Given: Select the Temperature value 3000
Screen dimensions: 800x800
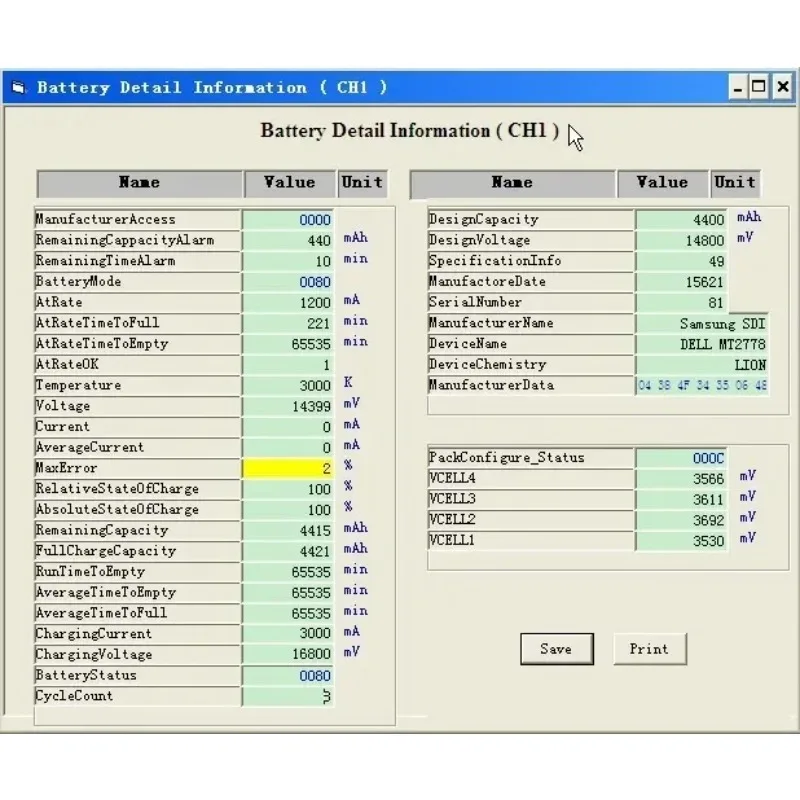Looking at the screenshot, I should coord(288,385).
